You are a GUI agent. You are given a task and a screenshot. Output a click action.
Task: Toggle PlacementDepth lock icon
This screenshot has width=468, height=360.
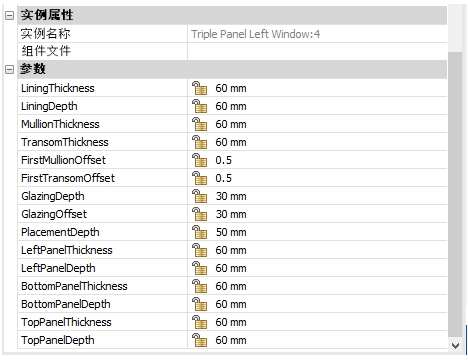[199, 232]
